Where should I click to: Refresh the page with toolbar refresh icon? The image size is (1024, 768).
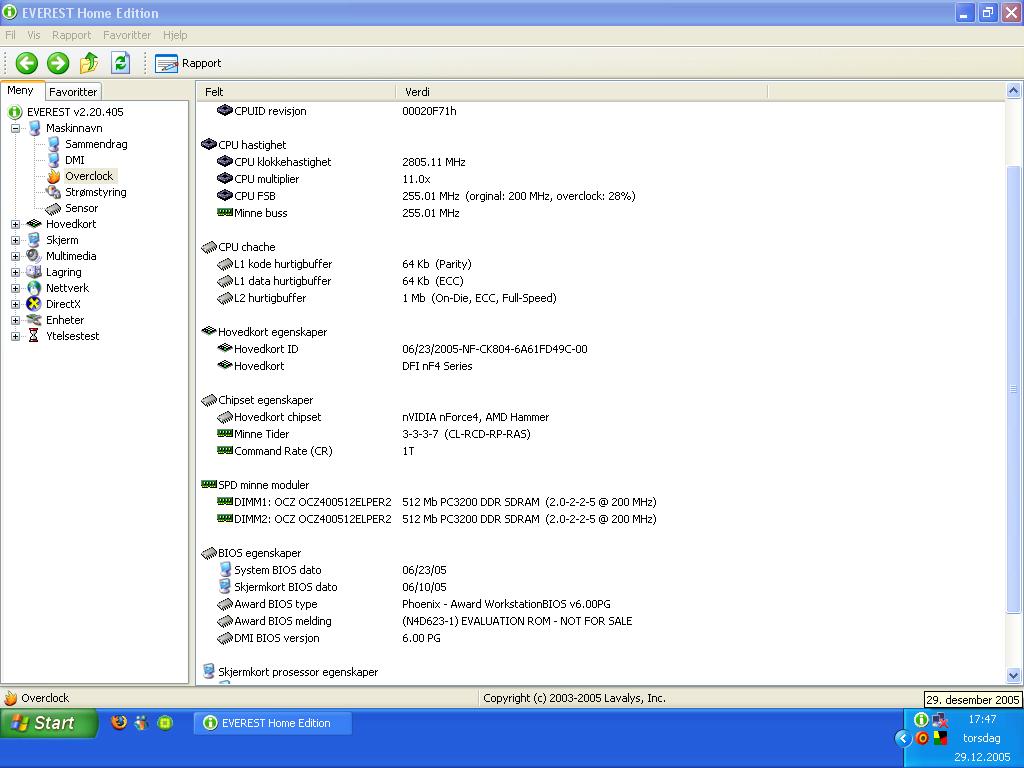[120, 63]
